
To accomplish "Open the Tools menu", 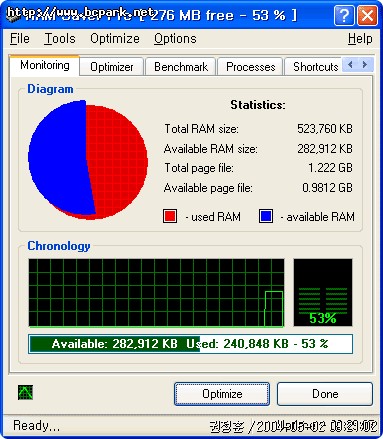I will (60, 39).
